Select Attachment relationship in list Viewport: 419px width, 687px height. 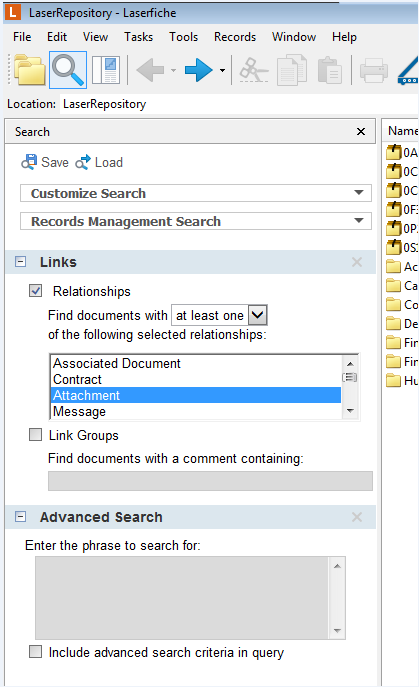196,395
